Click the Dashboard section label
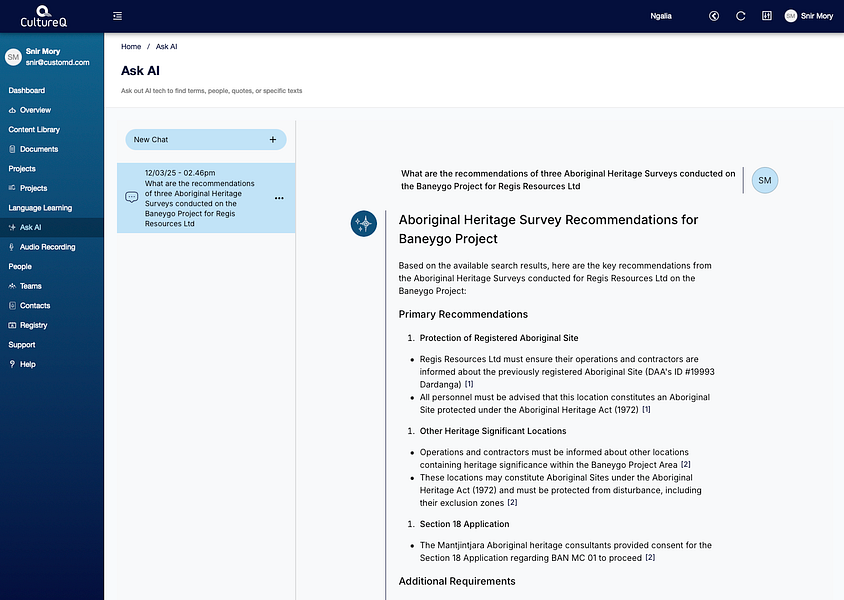This screenshot has width=844, height=600. [x=27, y=90]
